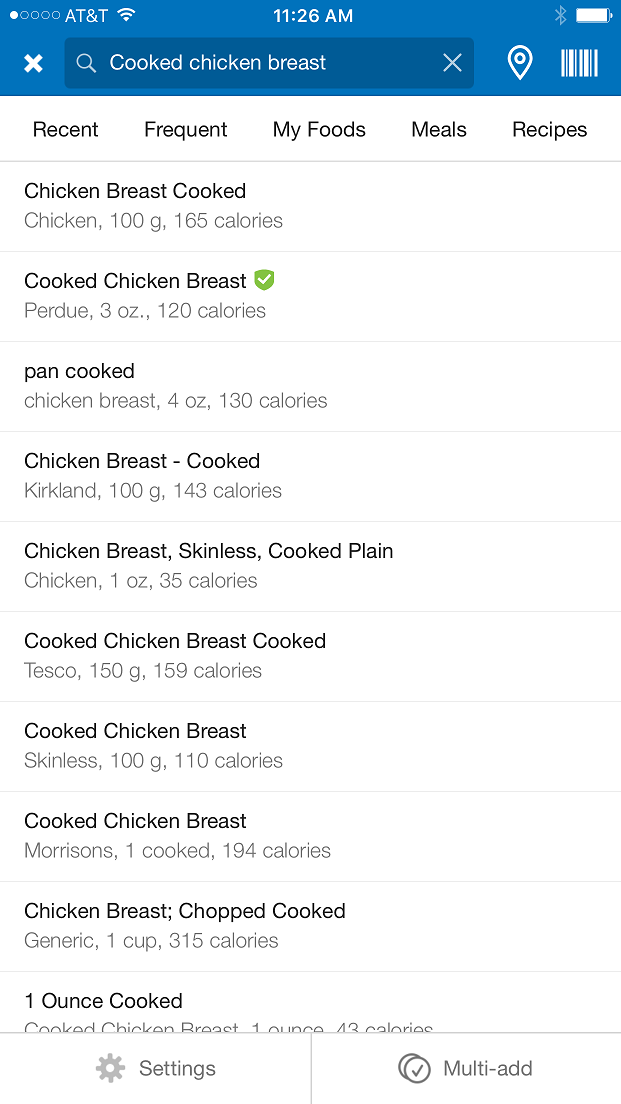The height and width of the screenshot is (1104, 621).
Task: Tap the search magnifier icon
Action: (87, 63)
